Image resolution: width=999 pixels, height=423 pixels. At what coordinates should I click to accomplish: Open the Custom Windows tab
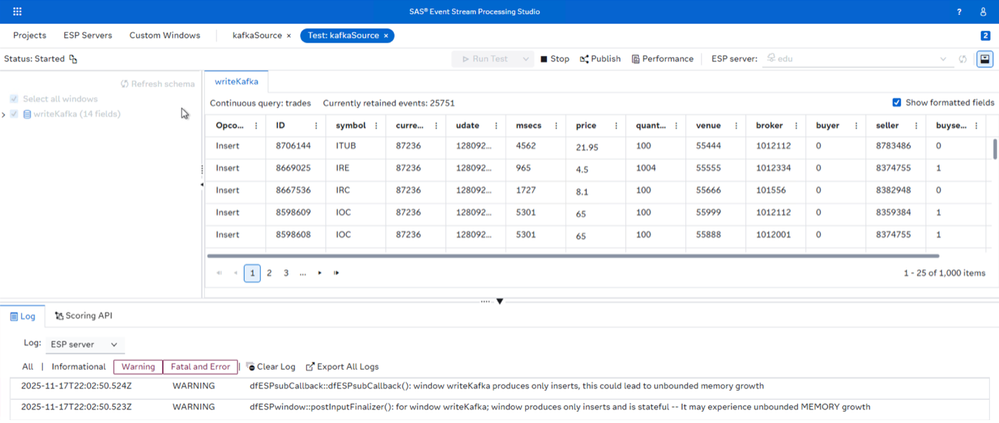(x=164, y=36)
